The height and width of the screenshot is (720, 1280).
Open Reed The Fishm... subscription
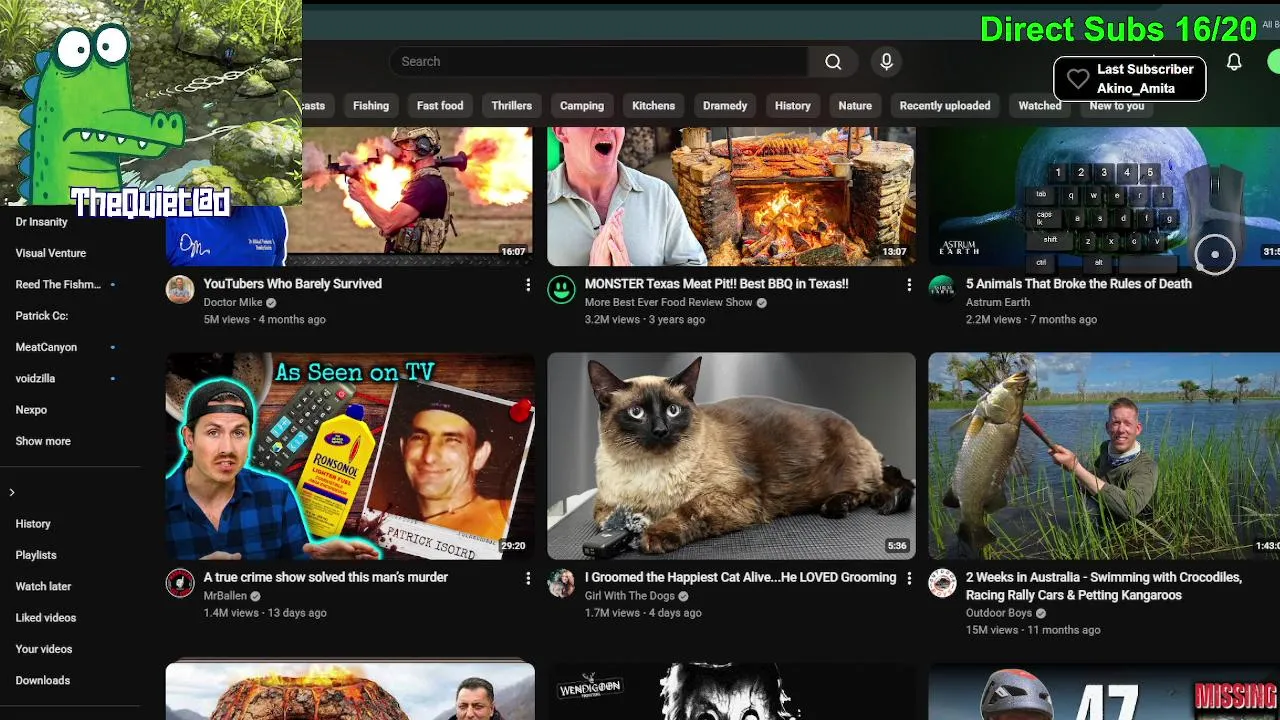tap(58, 285)
